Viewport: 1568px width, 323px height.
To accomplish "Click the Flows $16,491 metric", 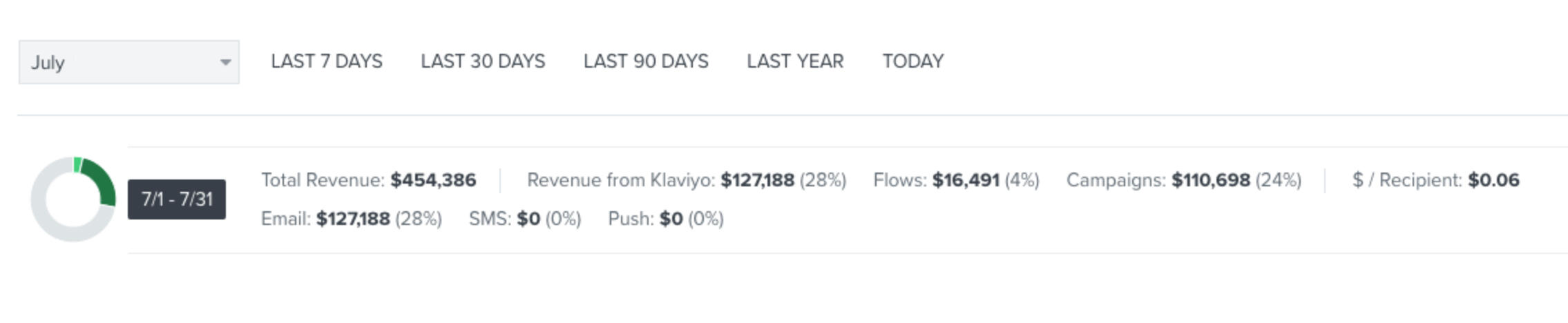I will pos(965,180).
